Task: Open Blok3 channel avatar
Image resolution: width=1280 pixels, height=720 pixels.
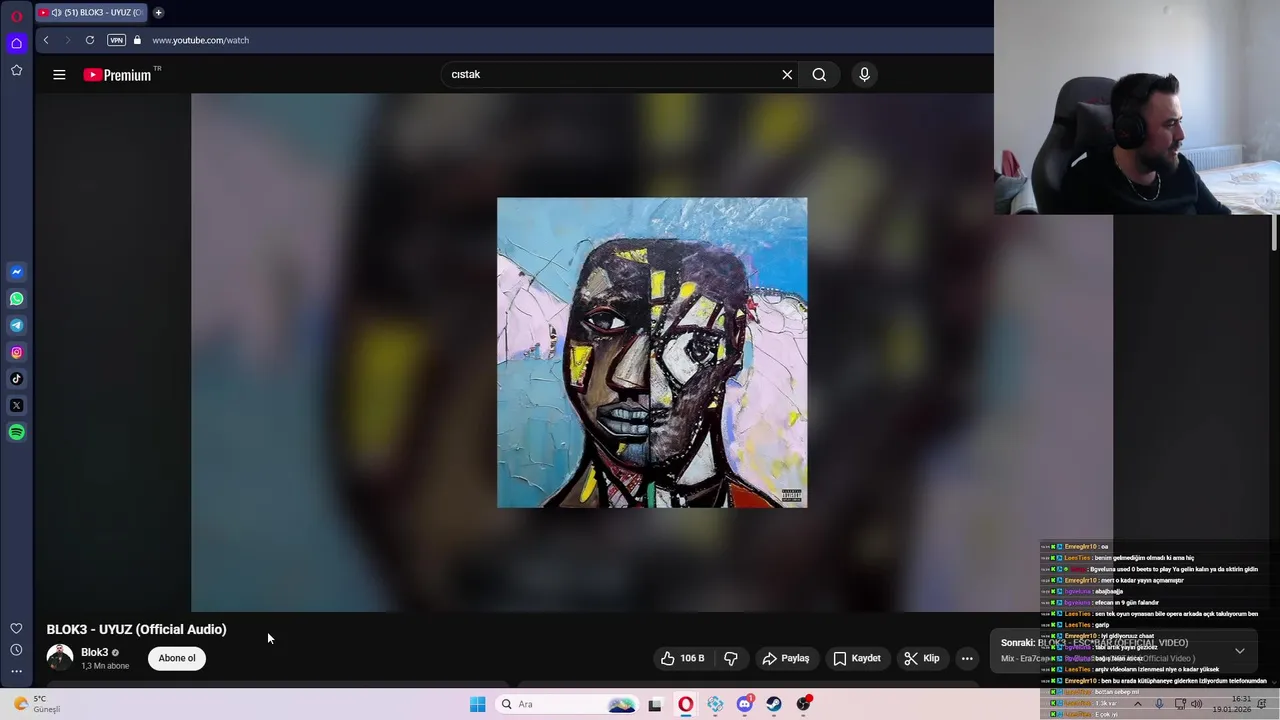Action: click(x=60, y=658)
